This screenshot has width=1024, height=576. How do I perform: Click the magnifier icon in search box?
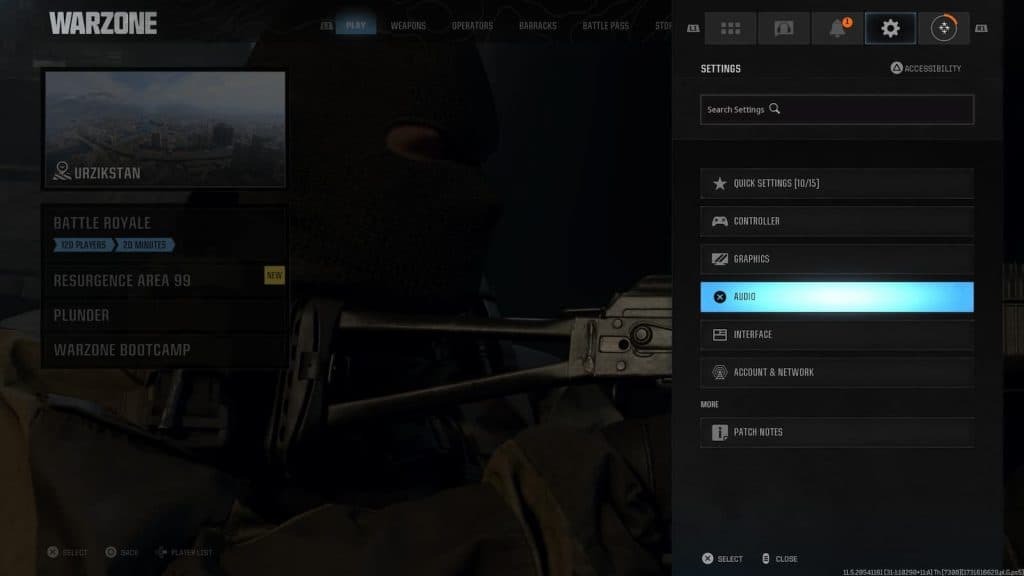coord(775,108)
